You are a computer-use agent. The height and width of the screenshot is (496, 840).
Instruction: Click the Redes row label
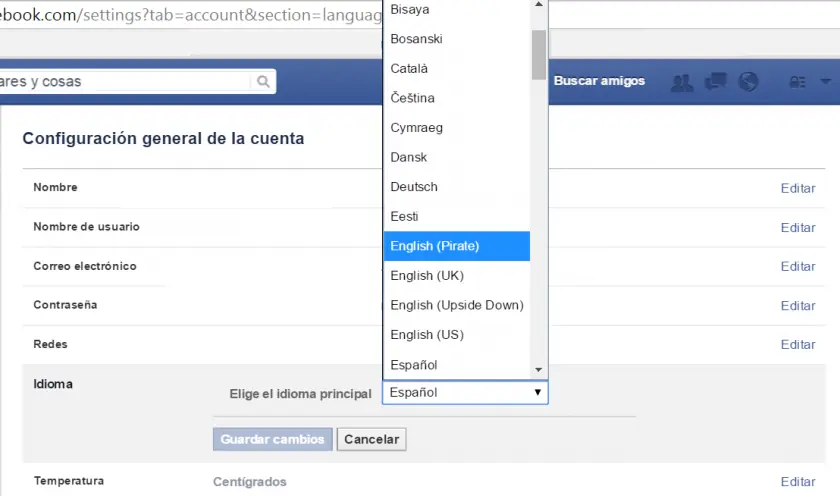point(50,344)
